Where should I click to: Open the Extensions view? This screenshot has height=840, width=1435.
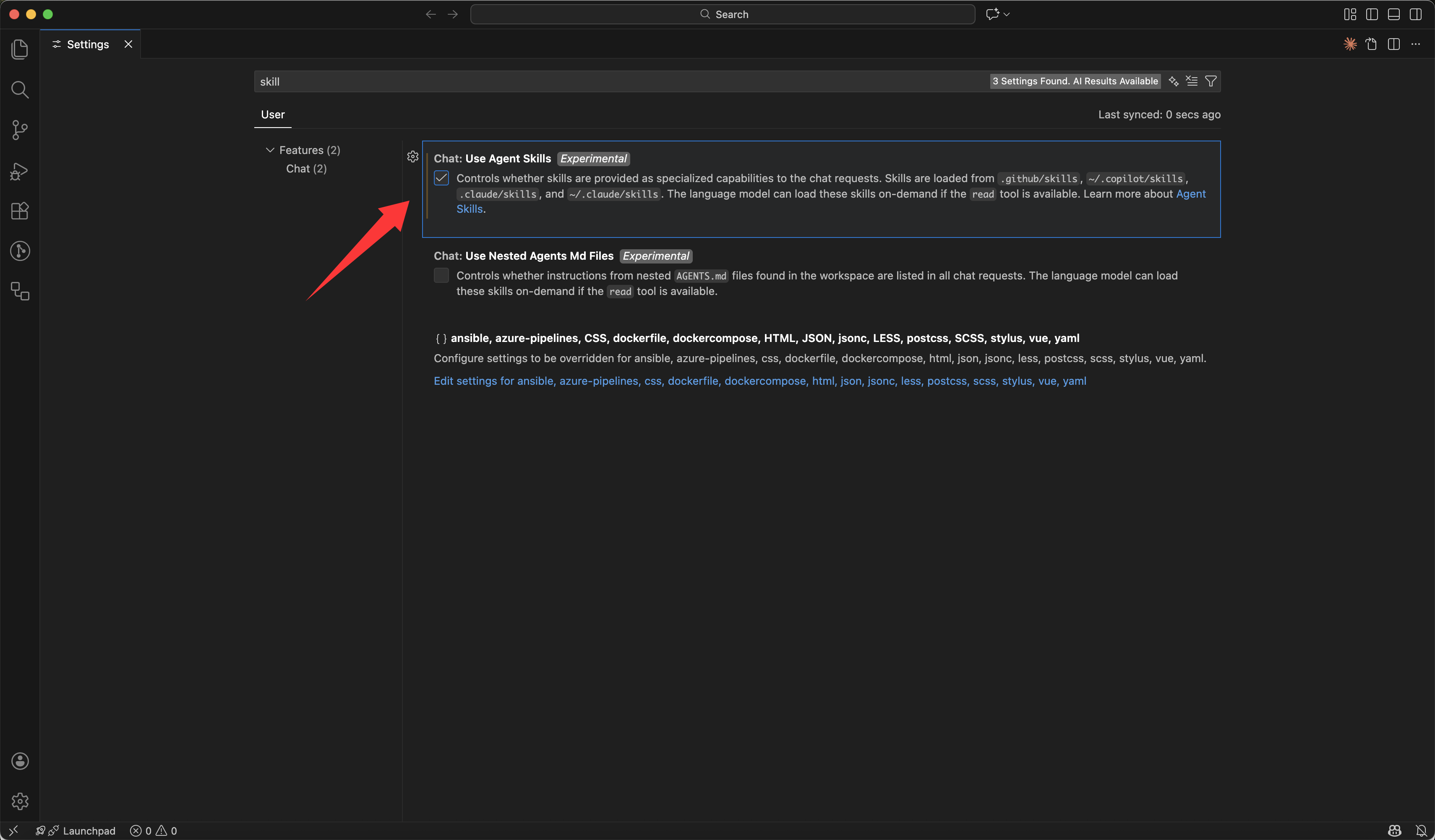[x=20, y=211]
